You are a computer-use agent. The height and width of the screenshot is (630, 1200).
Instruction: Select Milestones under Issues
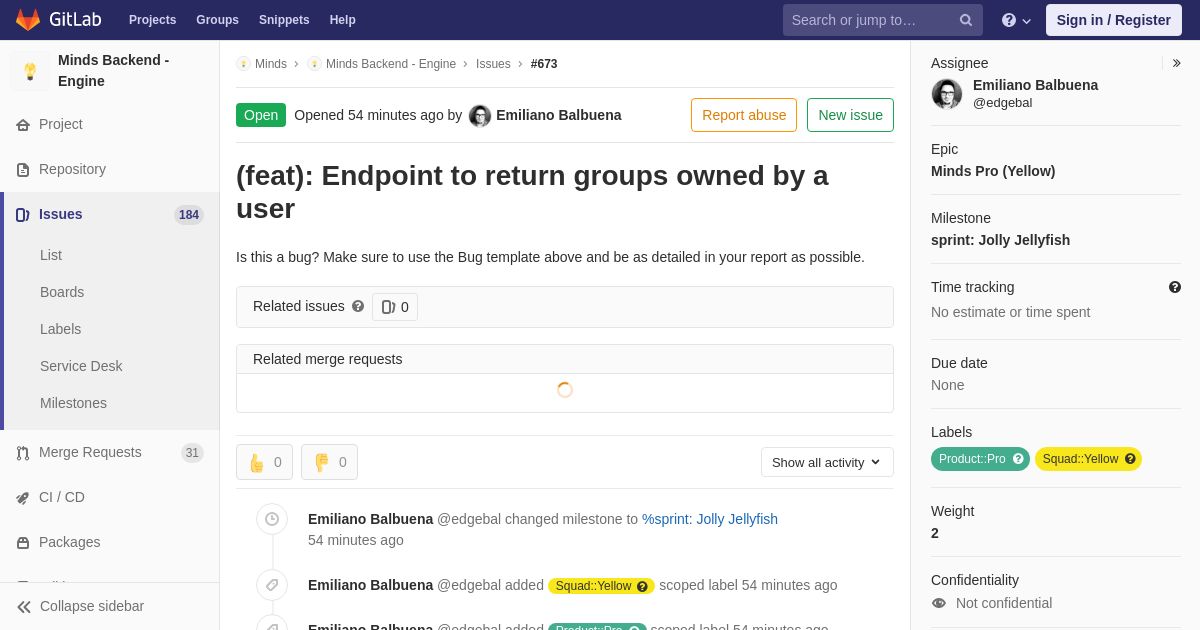[x=73, y=403]
